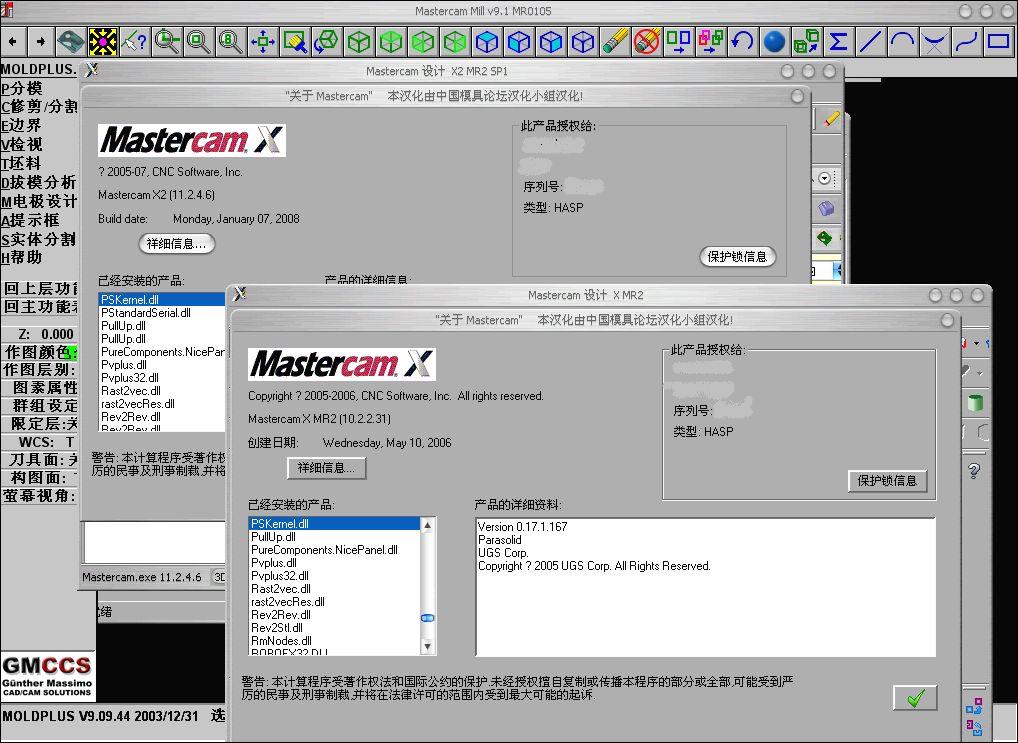Click 作图层别 level setting
The width and height of the screenshot is (1018, 743).
[x=40, y=370]
